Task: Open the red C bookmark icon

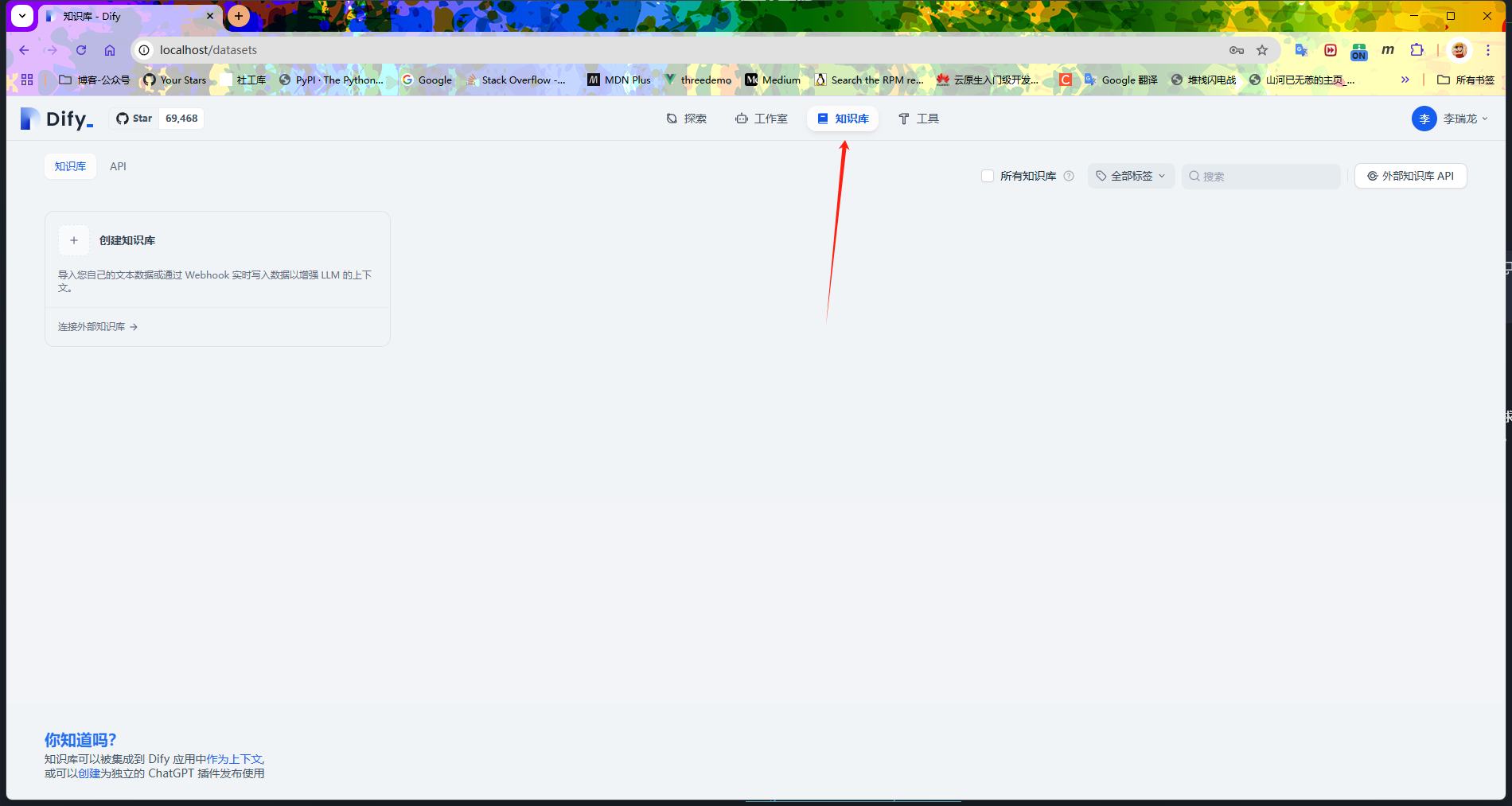Action: coord(1066,80)
